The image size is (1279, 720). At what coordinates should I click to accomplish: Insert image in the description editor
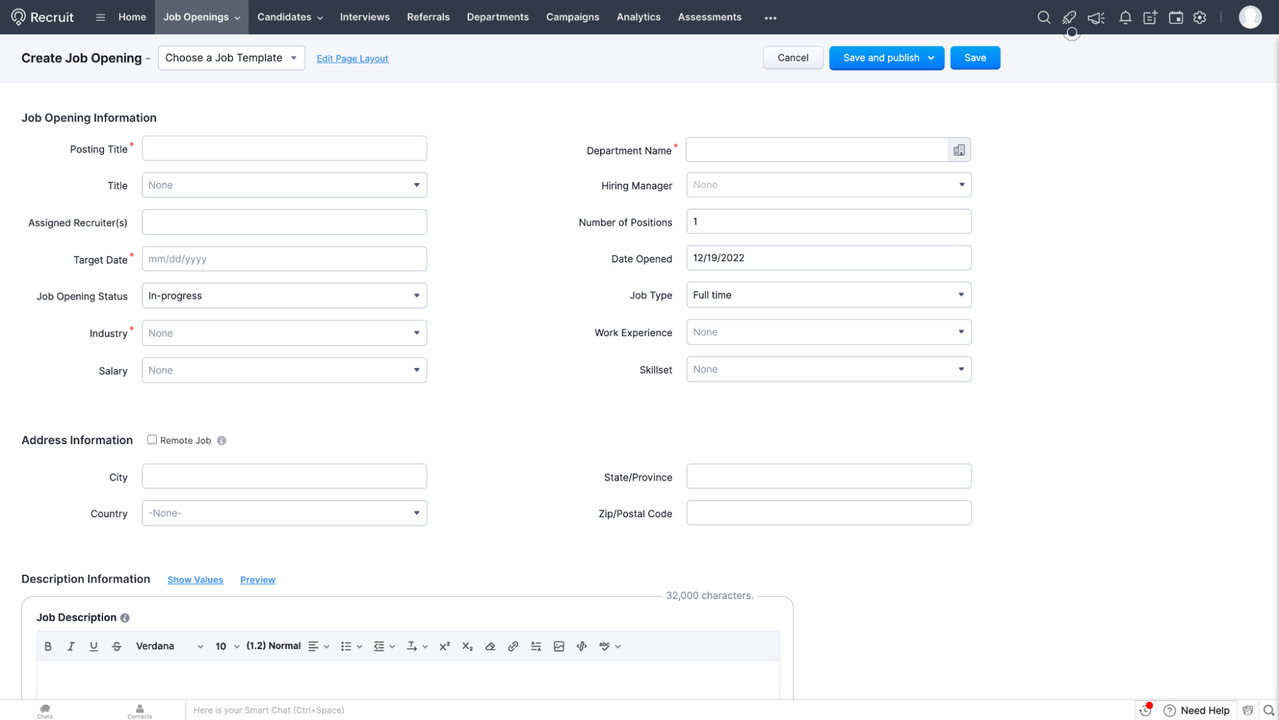[559, 647]
